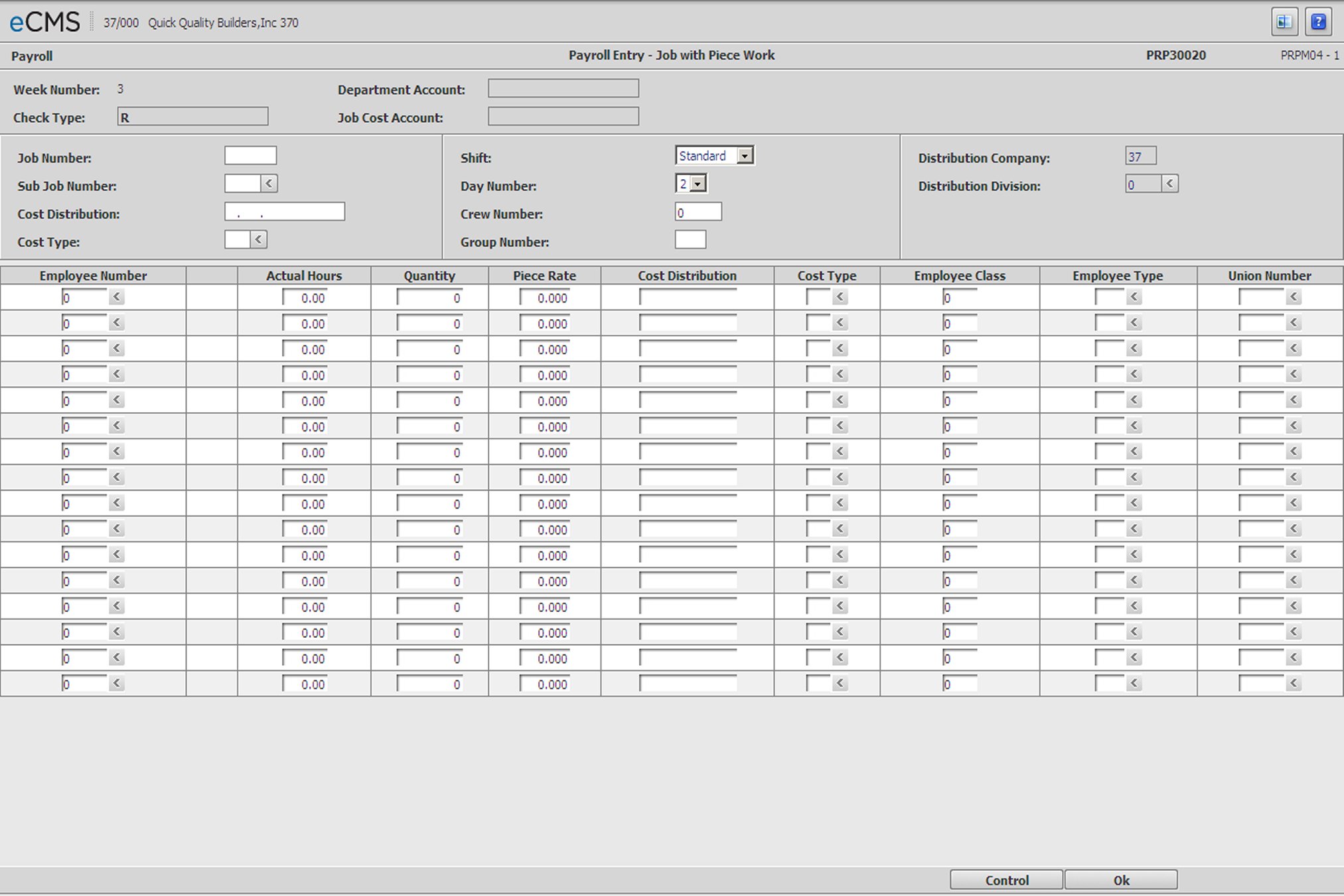Image resolution: width=1344 pixels, height=896 pixels.
Task: Open the Cost Type lookup arrow in the job section
Action: 258,240
